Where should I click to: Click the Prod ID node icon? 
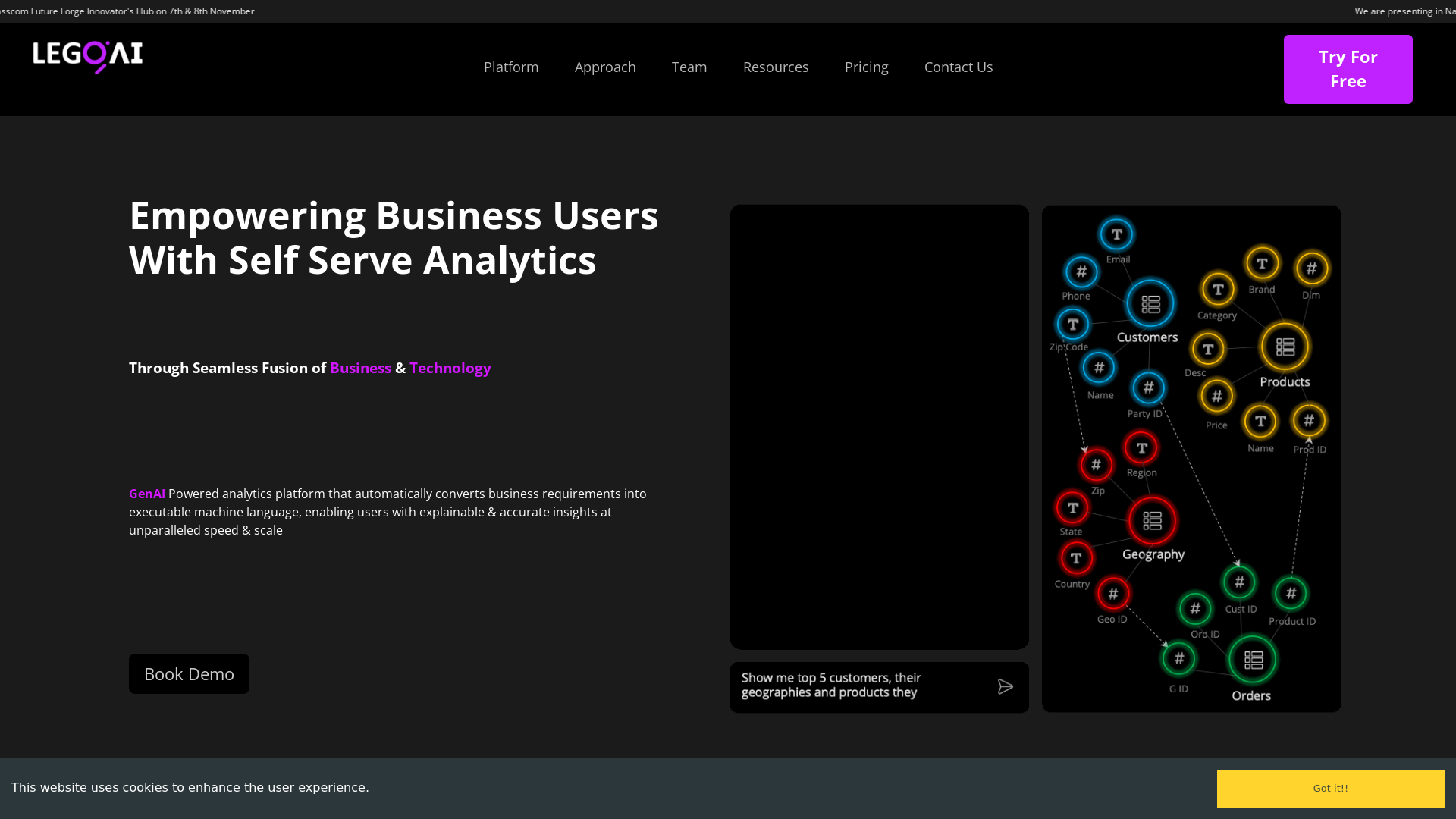[x=1309, y=421]
